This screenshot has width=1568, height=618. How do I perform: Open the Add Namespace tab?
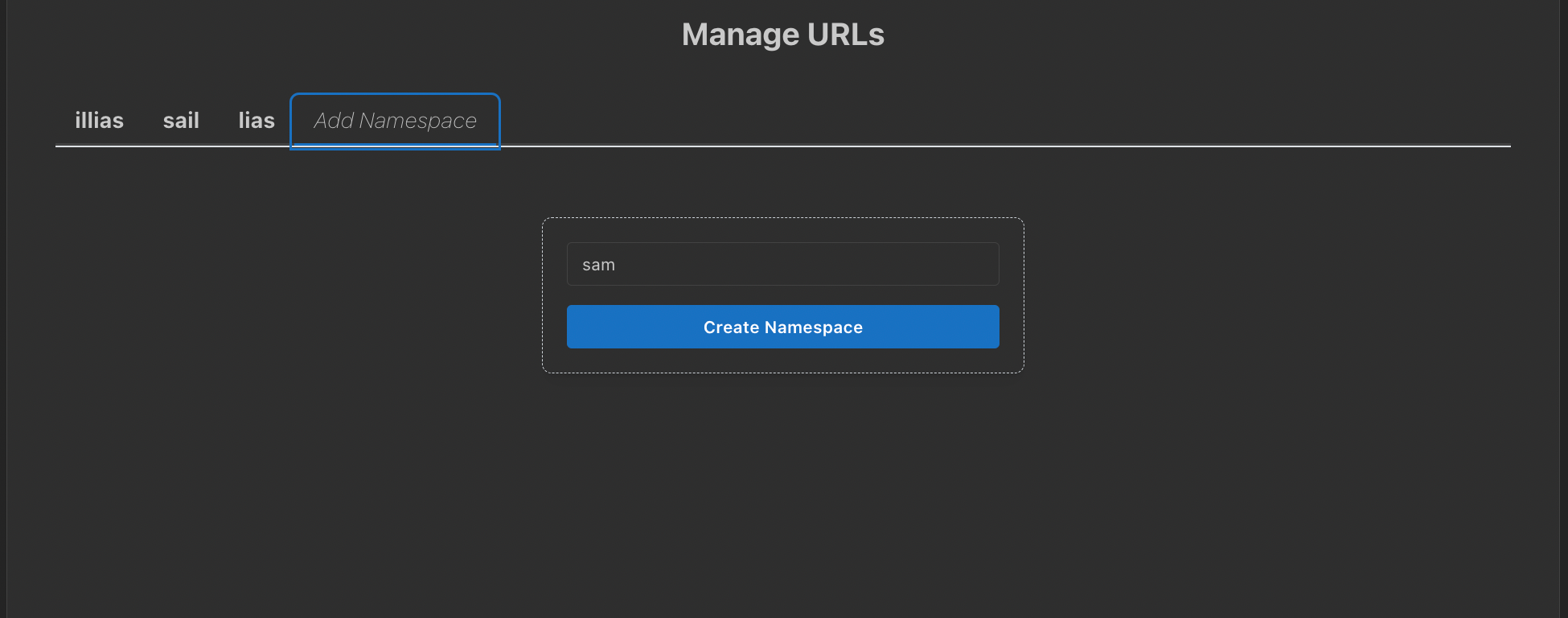pyautogui.click(x=395, y=121)
